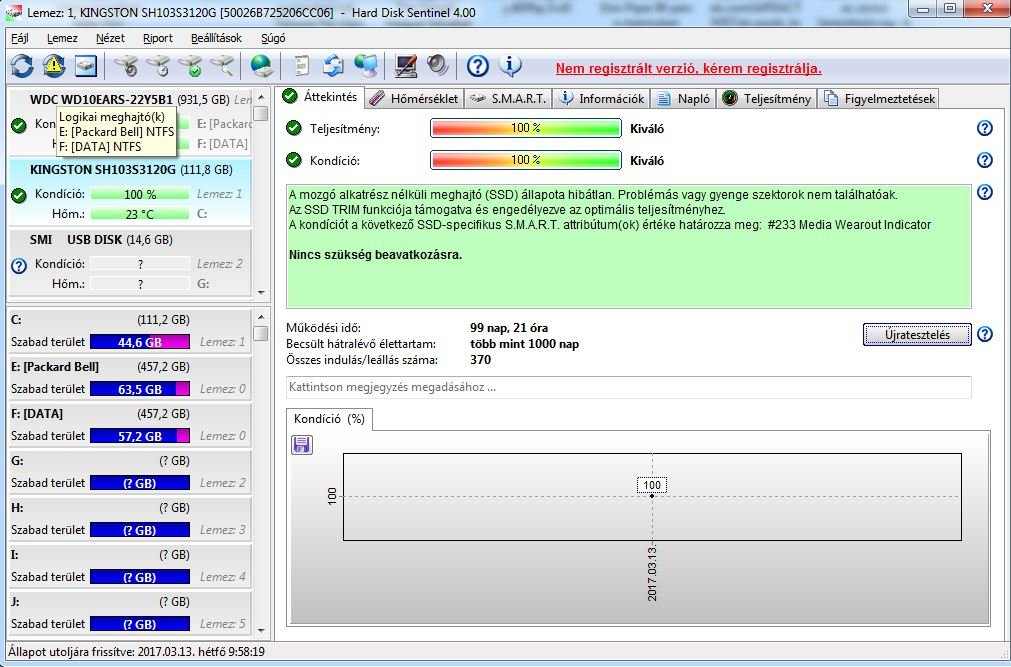Click F: free space 57,2 GB bar
The image size is (1011, 667).
(140, 436)
